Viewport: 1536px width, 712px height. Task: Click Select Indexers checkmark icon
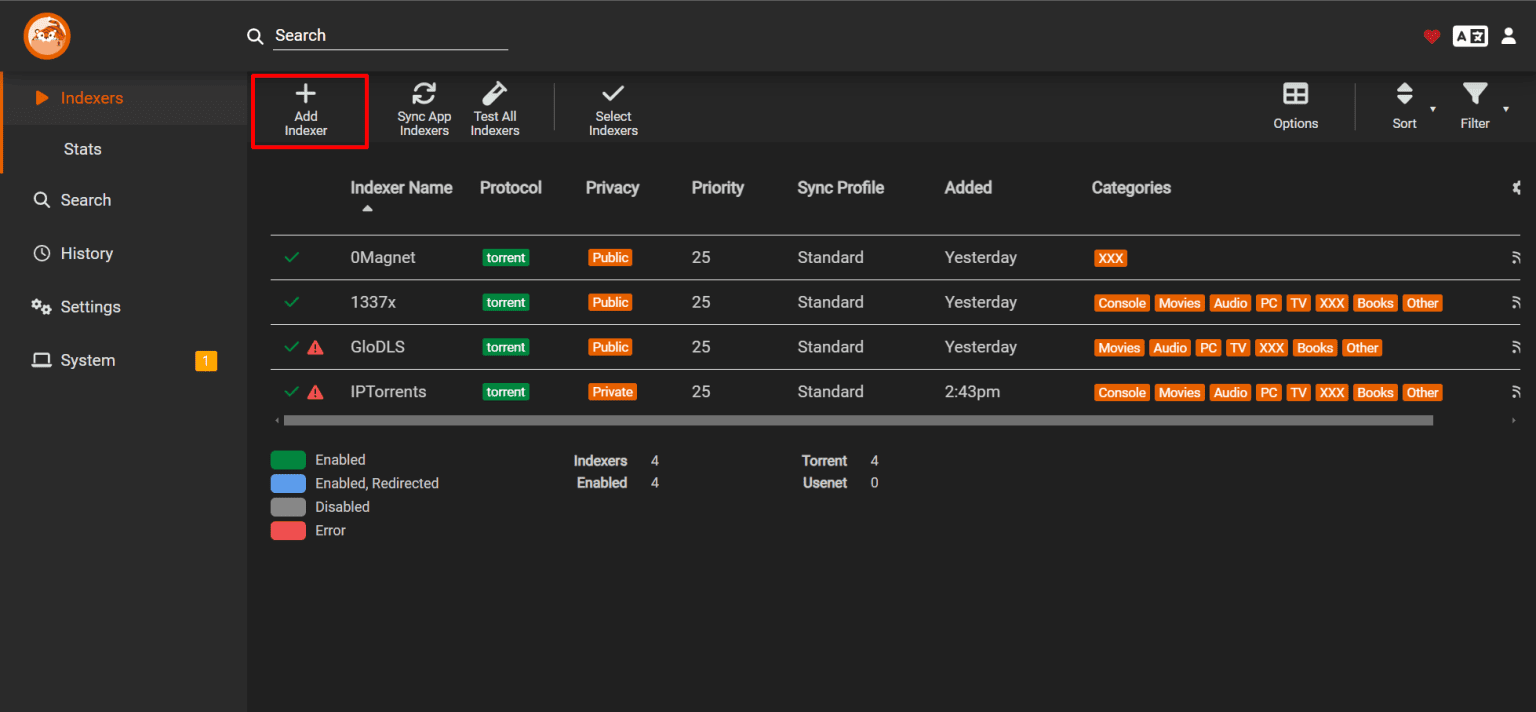(613, 94)
